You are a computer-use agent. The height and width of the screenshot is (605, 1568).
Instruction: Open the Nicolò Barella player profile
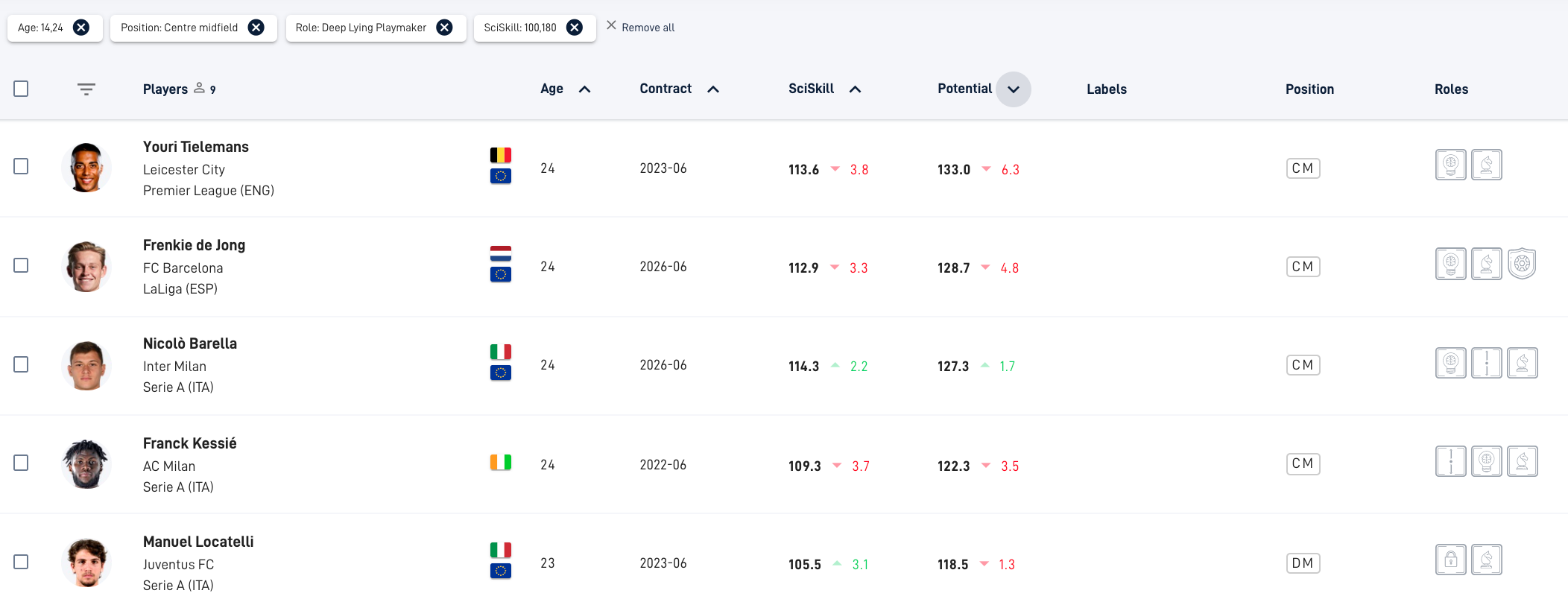[x=190, y=343]
